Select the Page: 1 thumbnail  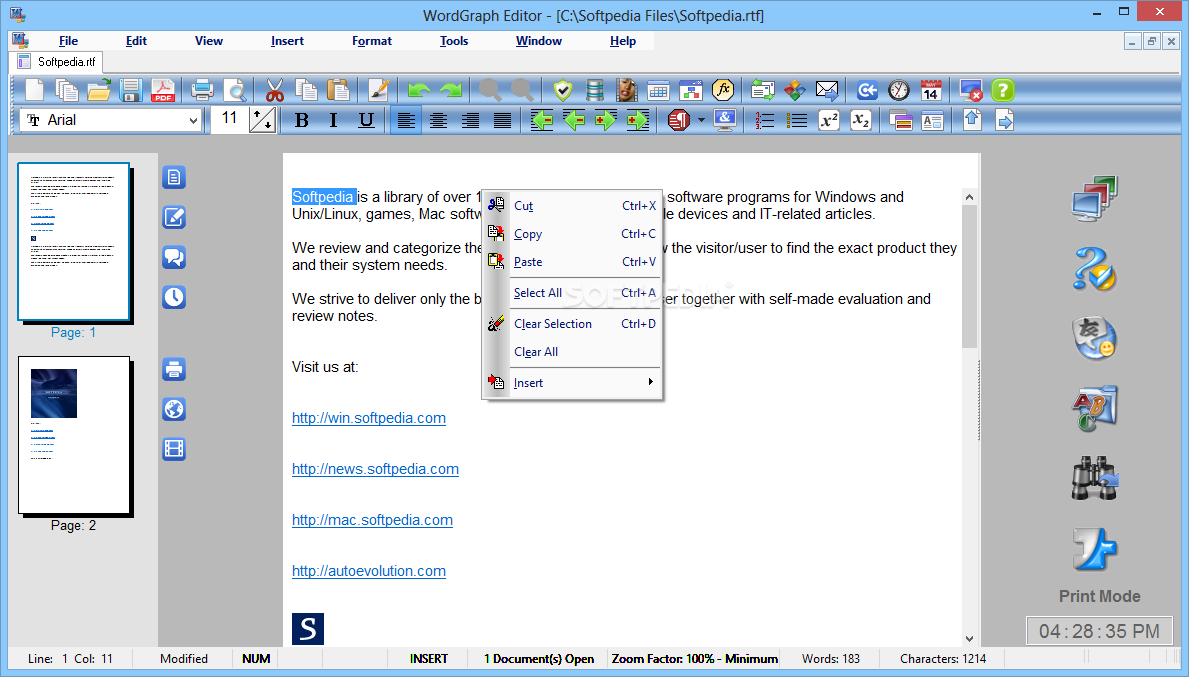[74, 243]
